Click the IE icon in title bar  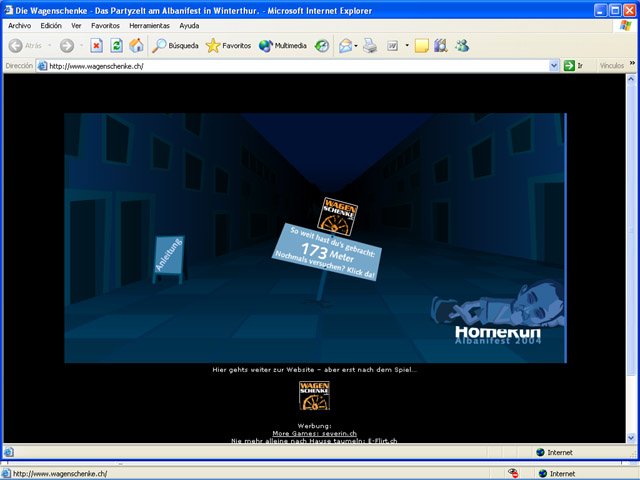coord(9,10)
